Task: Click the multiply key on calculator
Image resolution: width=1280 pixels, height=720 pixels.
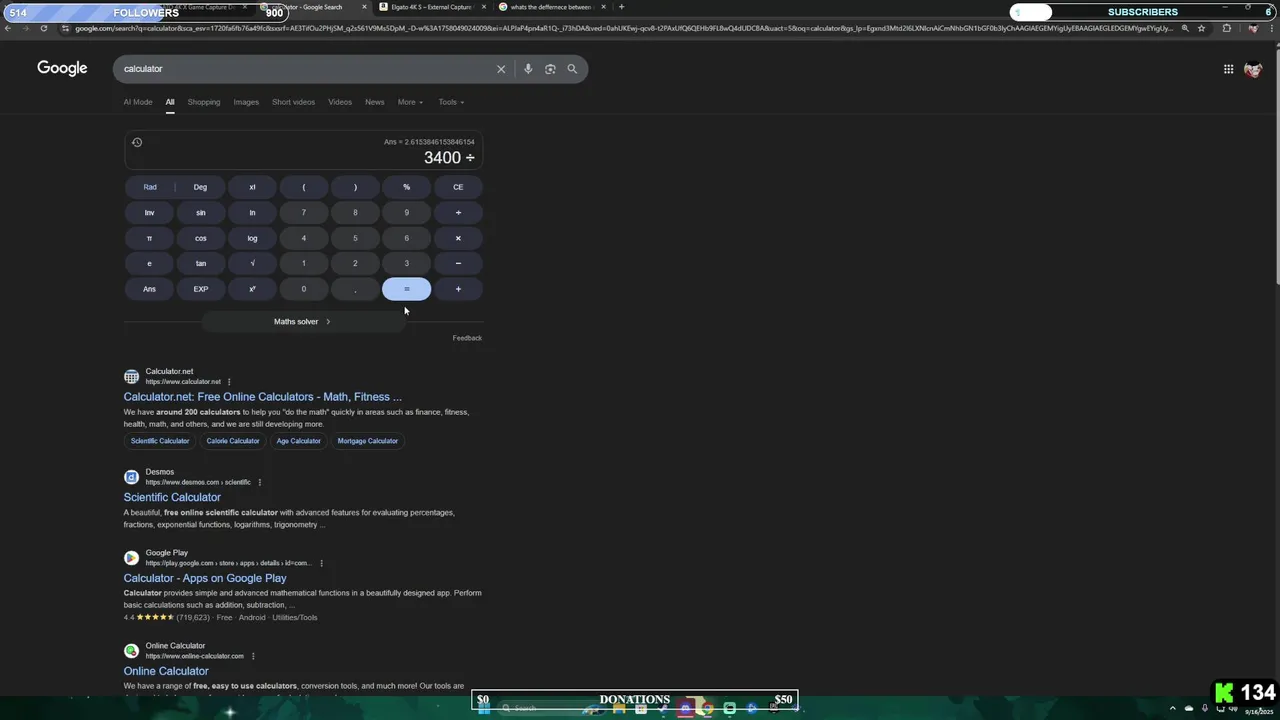Action: click(x=458, y=238)
